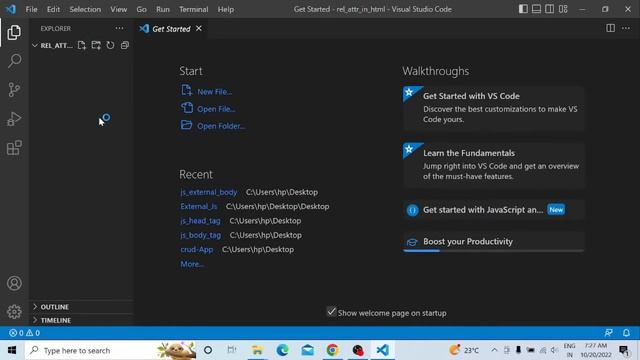Expand the TIMELINE section
Viewport: 640px width, 360px height.
click(82, 320)
